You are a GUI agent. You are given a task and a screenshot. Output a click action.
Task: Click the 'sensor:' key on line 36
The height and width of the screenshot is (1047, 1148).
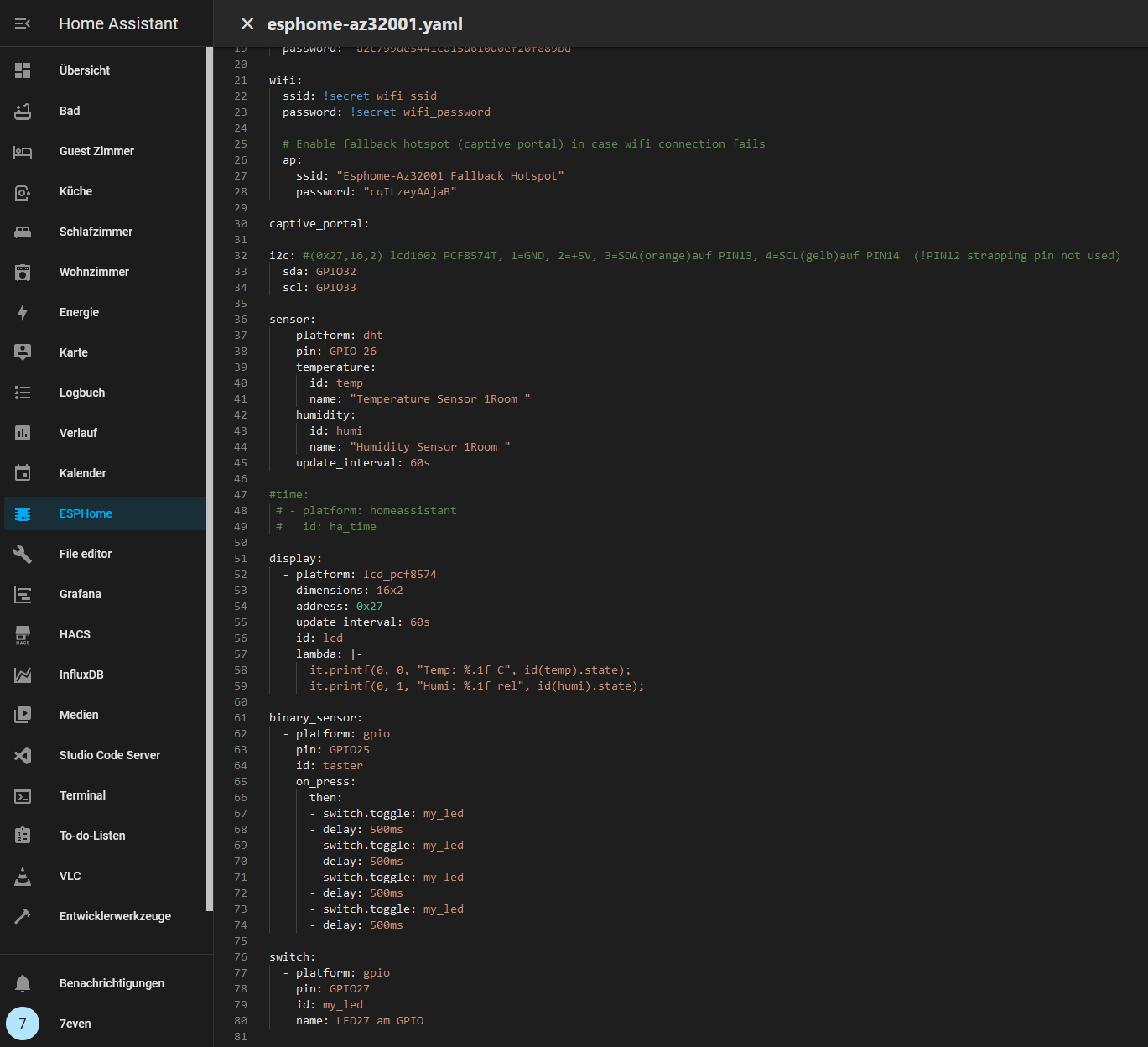[x=292, y=320]
